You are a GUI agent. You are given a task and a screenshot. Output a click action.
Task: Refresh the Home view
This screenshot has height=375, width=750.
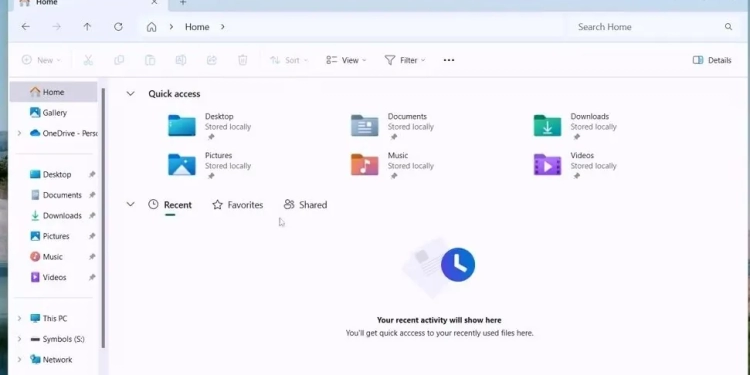pyautogui.click(x=118, y=27)
